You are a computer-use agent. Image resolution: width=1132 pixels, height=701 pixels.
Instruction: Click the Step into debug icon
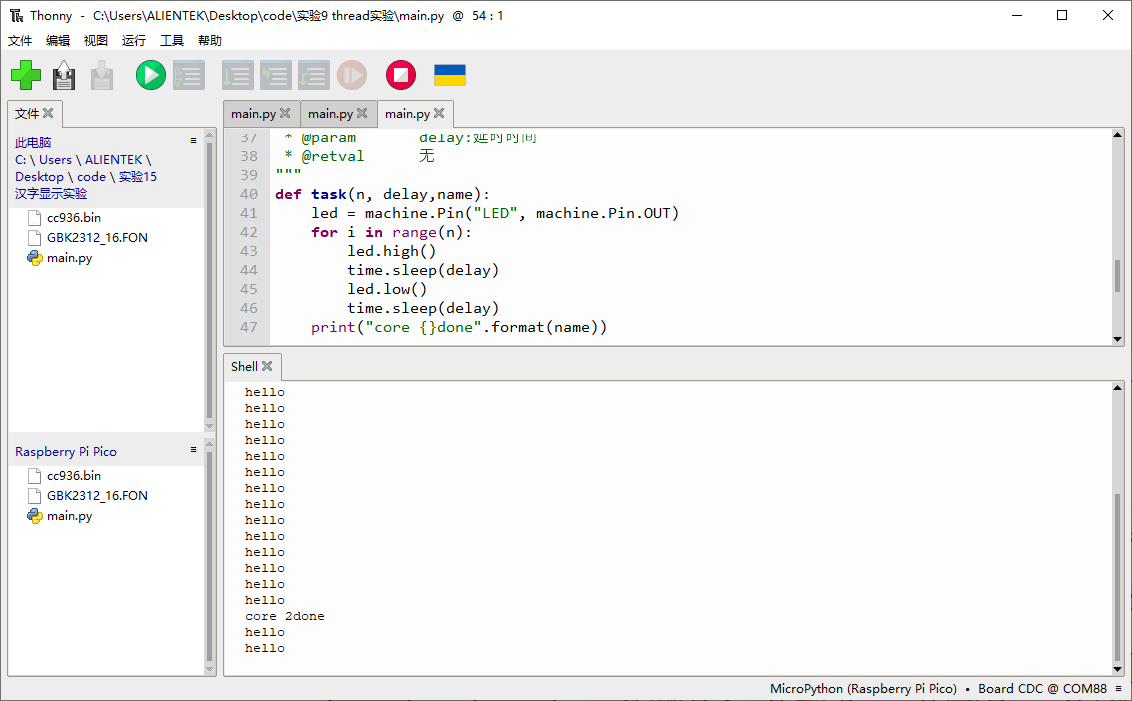click(276, 75)
